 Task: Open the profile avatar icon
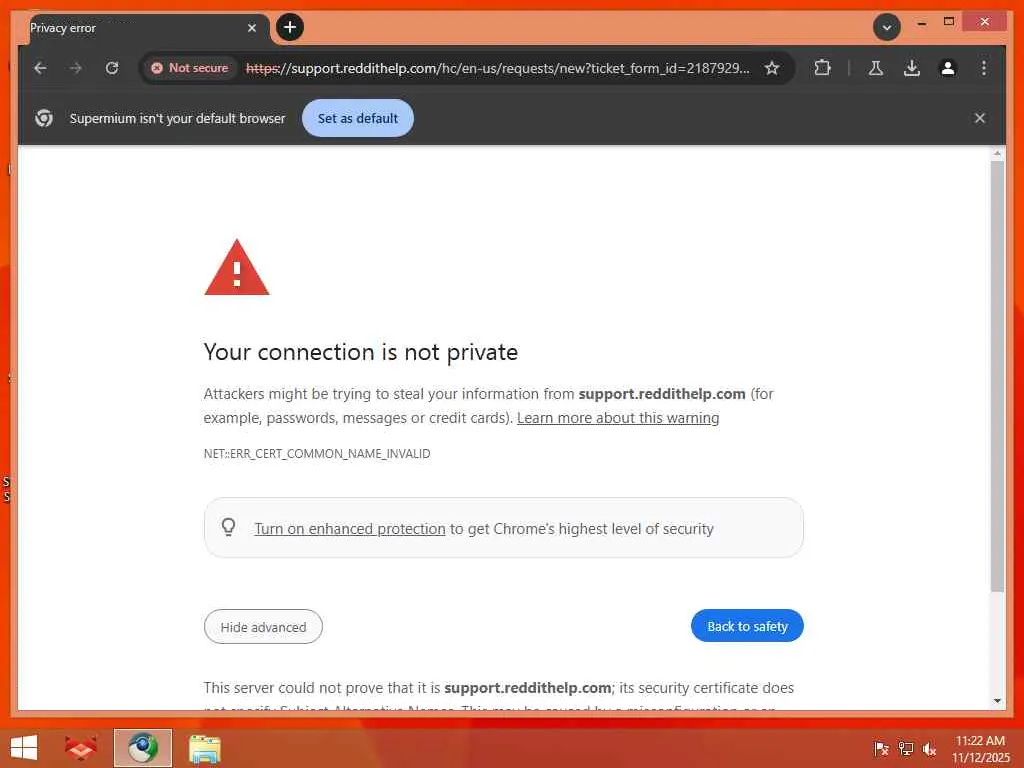[x=948, y=68]
